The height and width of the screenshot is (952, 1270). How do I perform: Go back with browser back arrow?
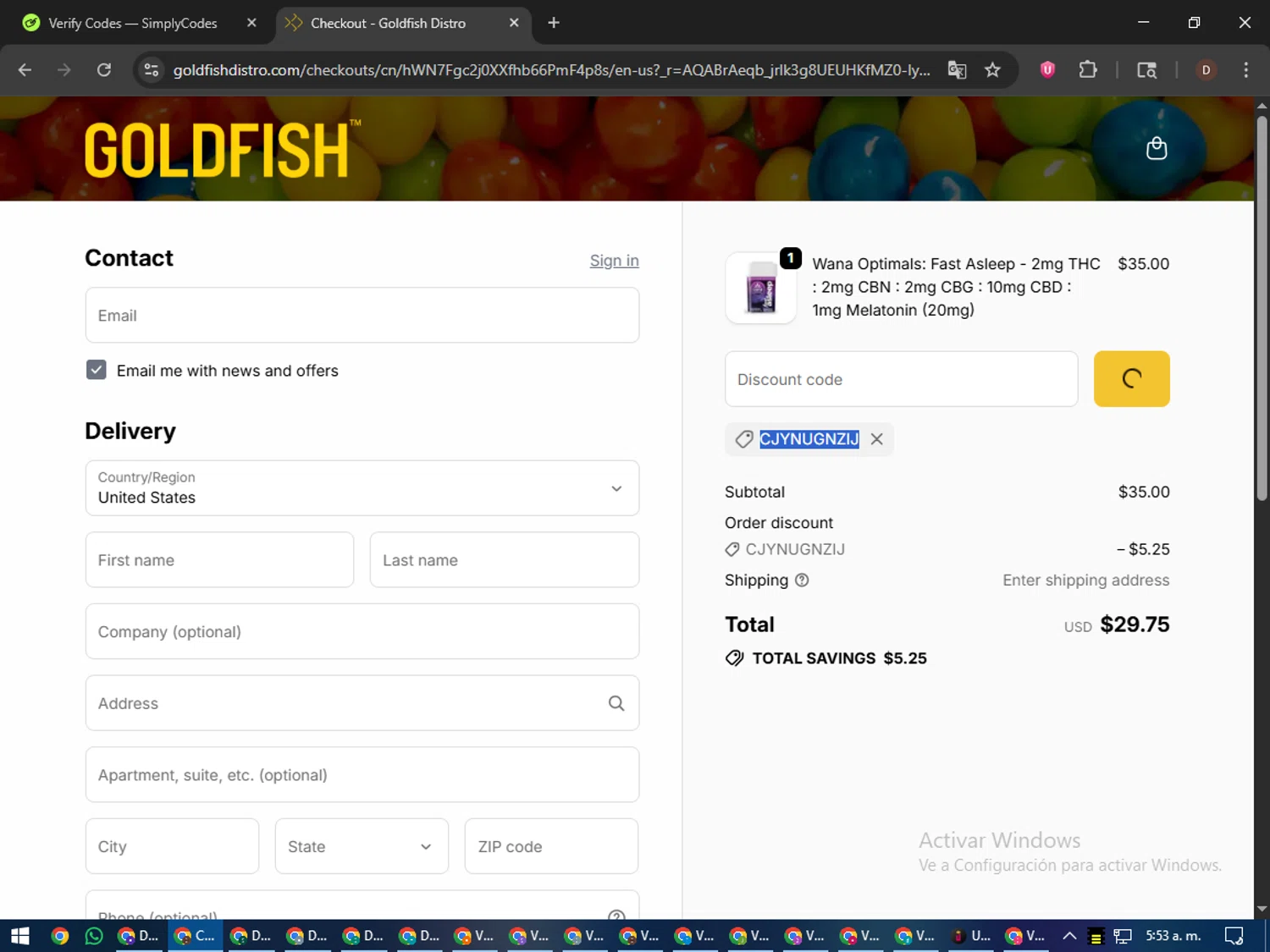tap(25, 70)
